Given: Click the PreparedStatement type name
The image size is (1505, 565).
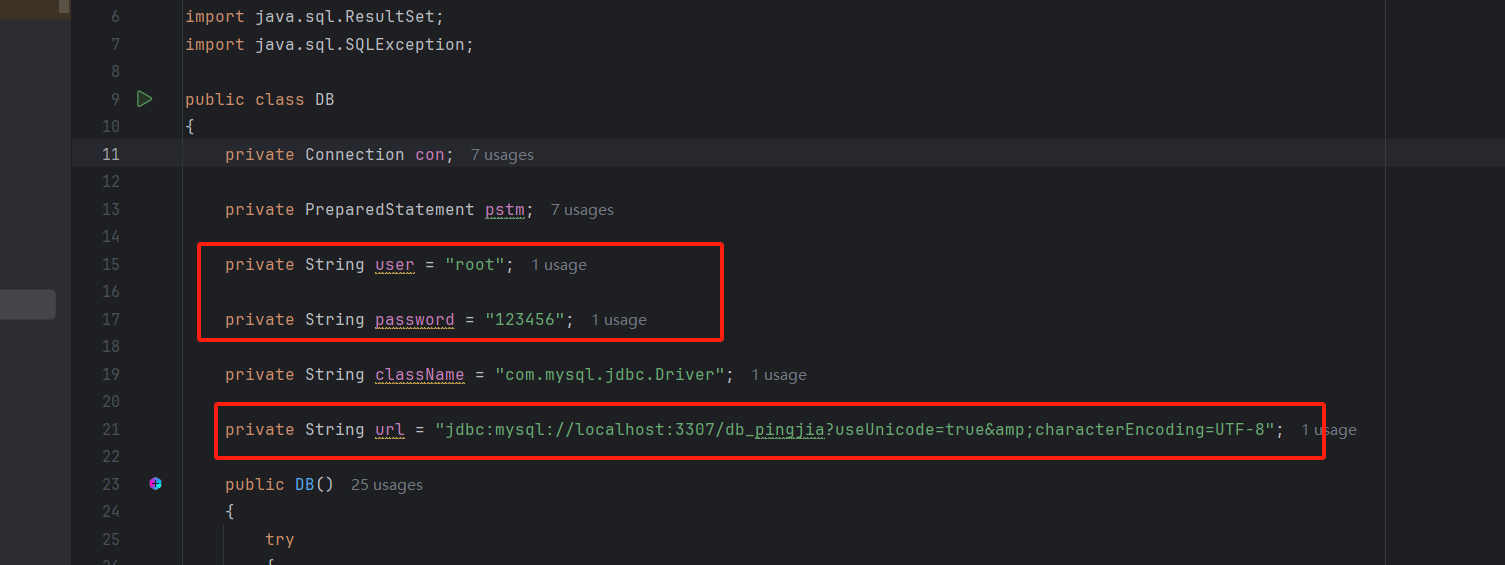Looking at the screenshot, I should tap(390, 210).
